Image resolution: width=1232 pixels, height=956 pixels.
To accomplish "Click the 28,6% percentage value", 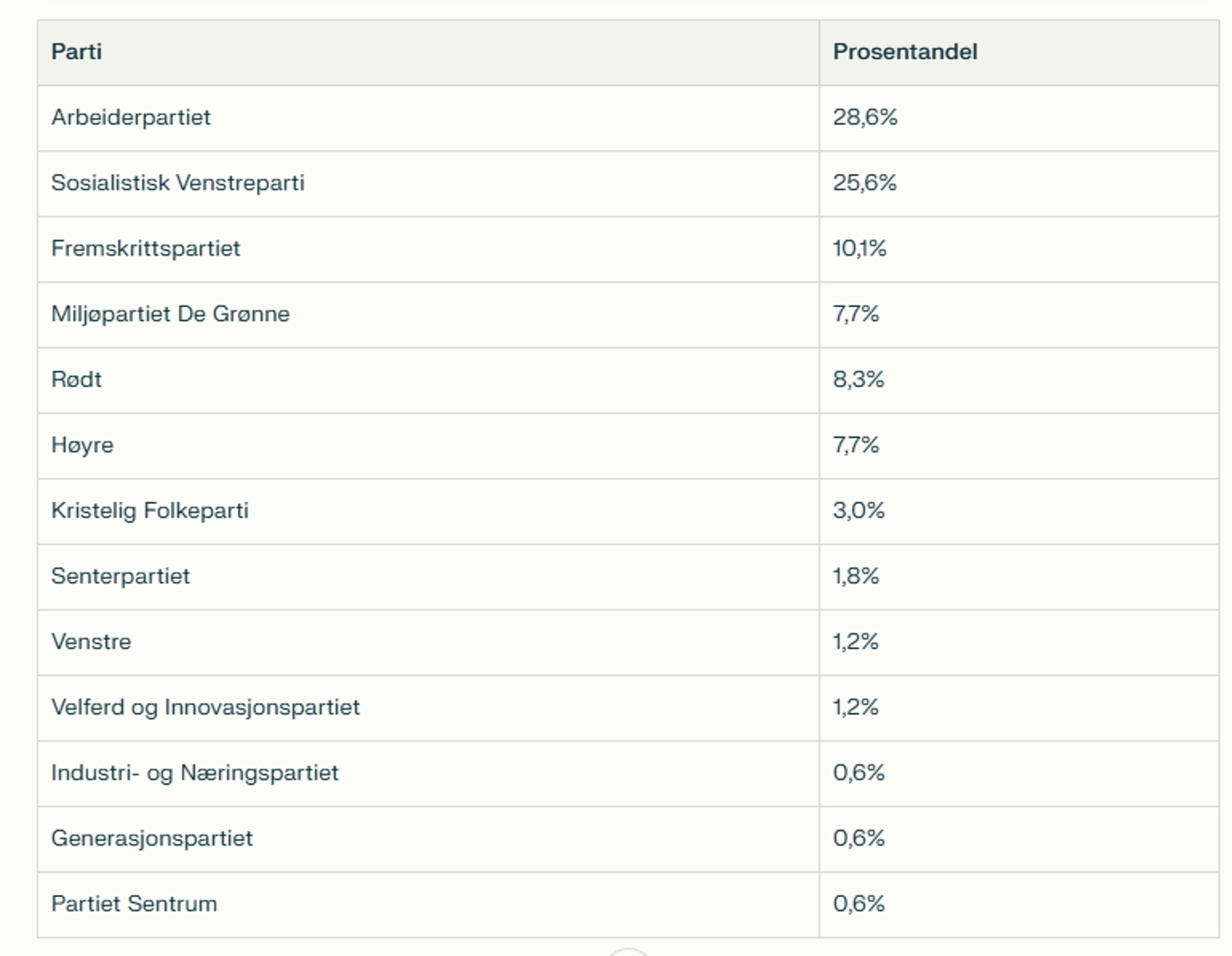I will (x=865, y=118).
